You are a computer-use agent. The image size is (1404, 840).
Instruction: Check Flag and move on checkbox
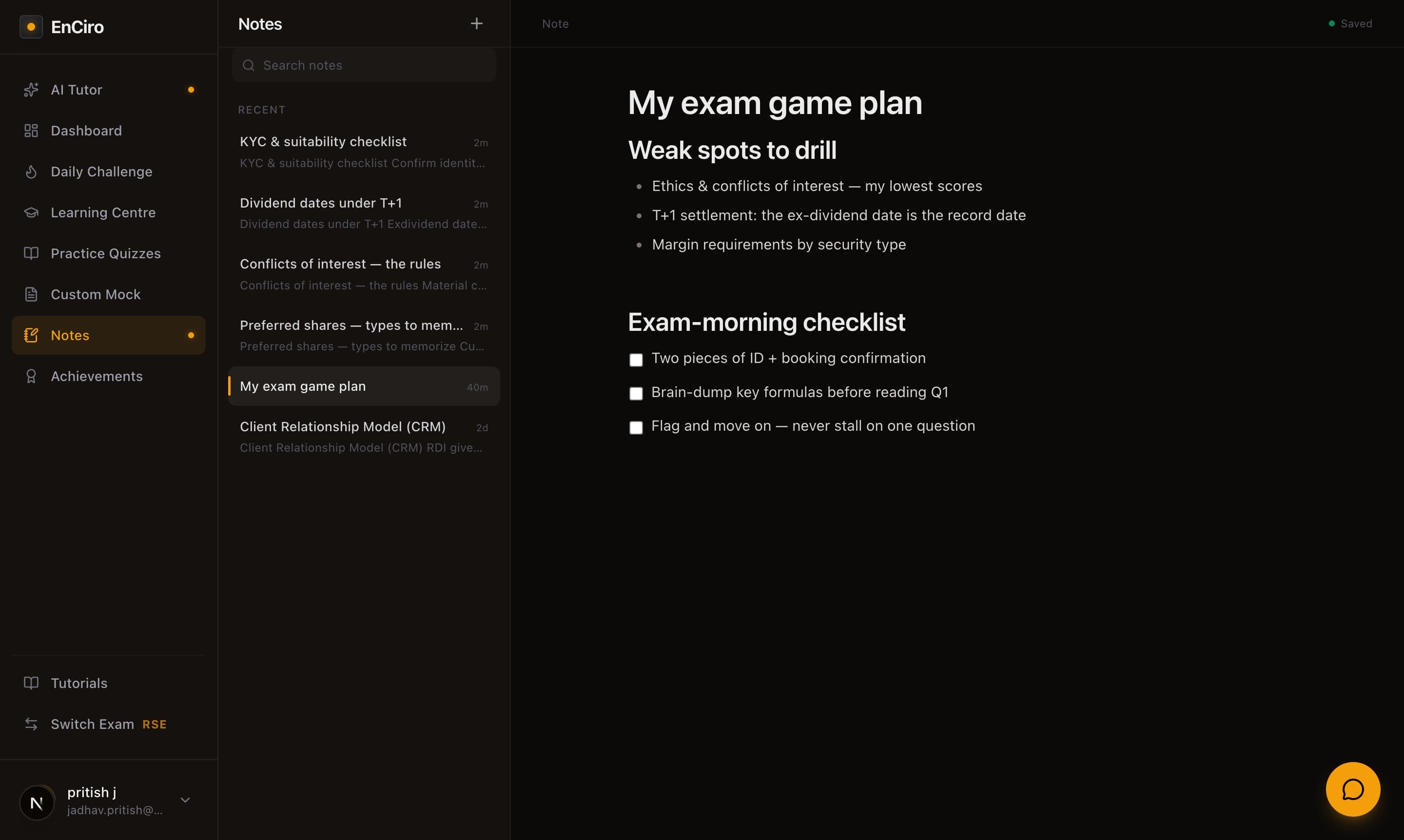(x=635, y=427)
